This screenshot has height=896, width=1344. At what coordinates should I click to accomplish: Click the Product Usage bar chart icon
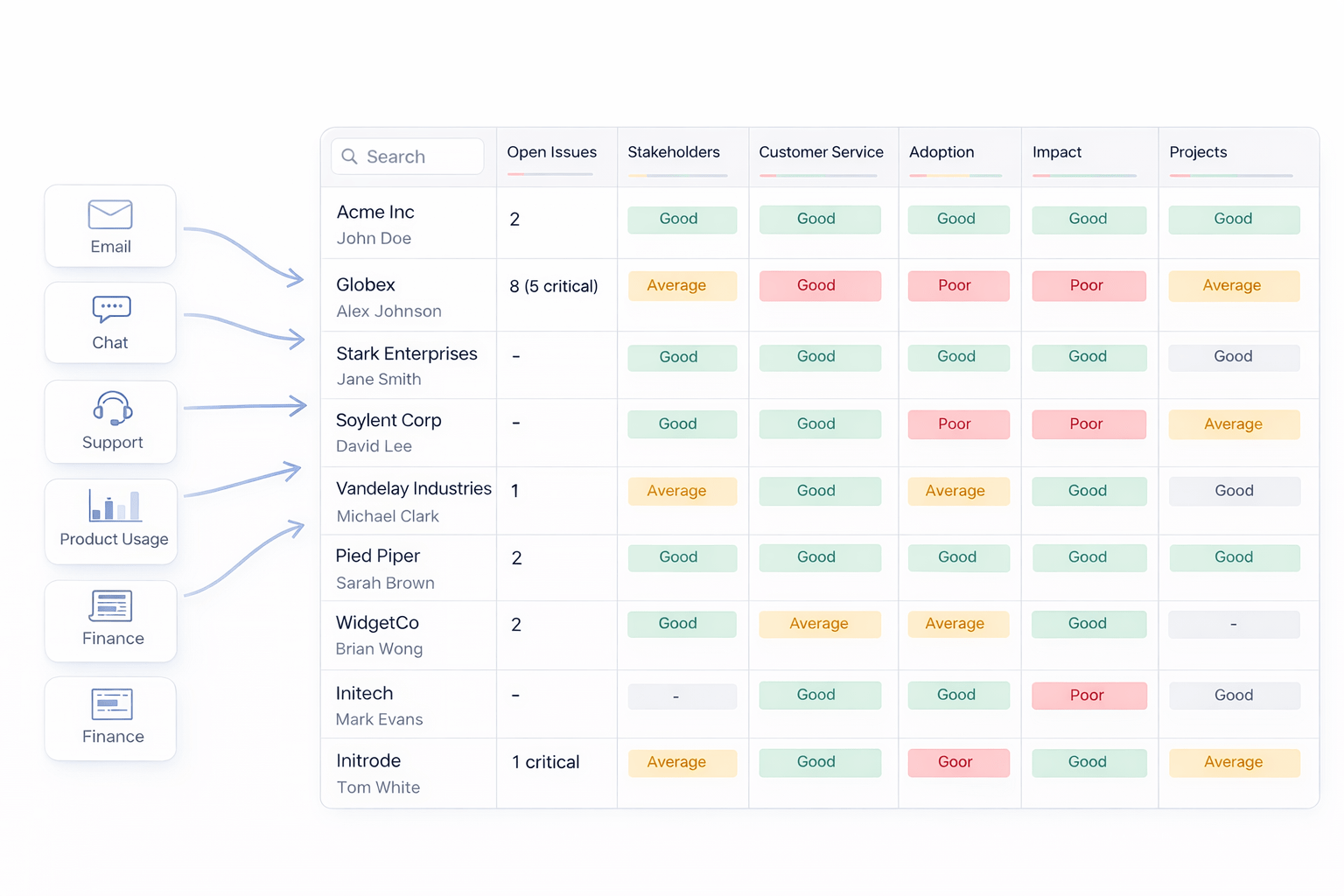tap(115, 506)
